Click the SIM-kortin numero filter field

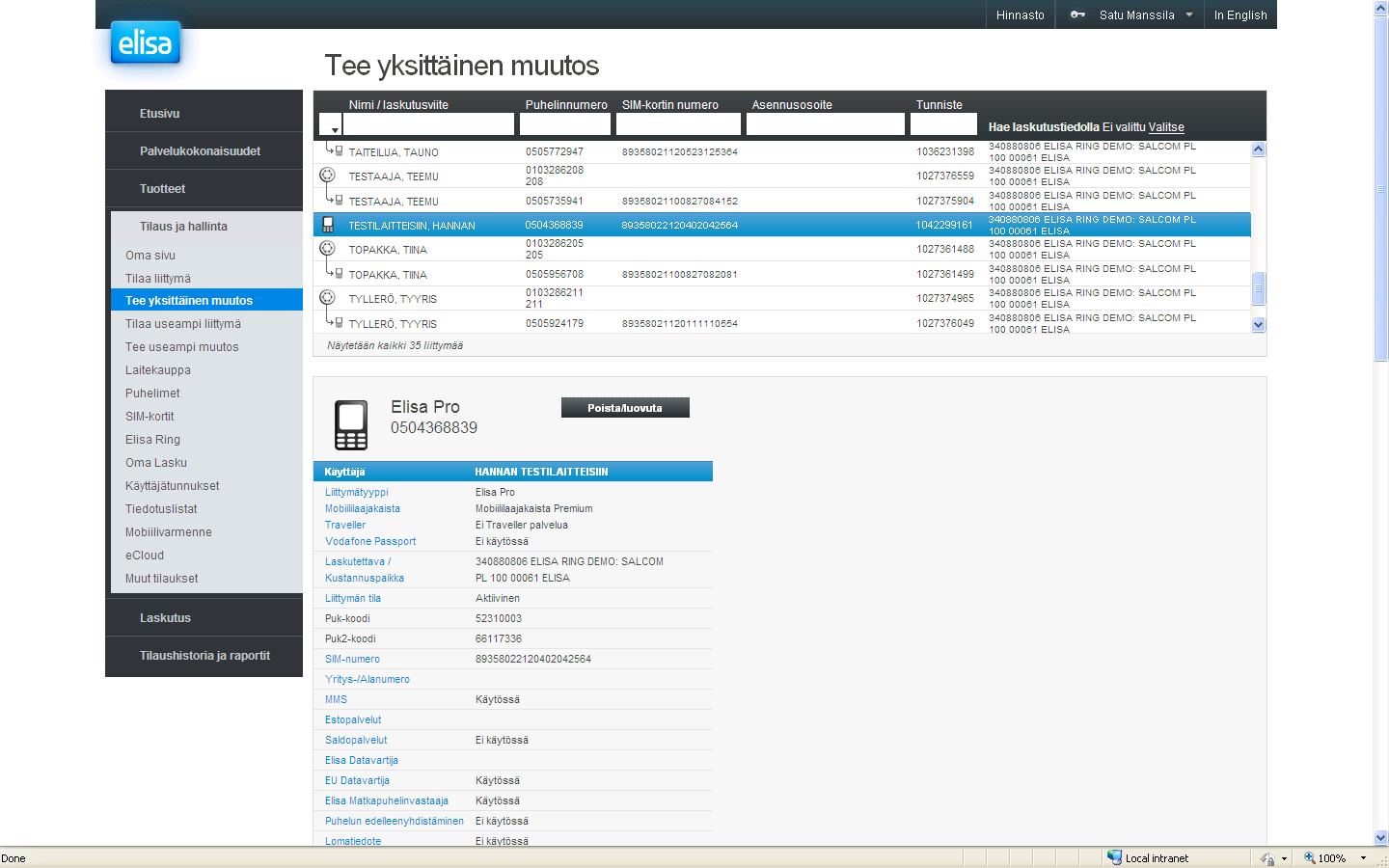[x=678, y=124]
